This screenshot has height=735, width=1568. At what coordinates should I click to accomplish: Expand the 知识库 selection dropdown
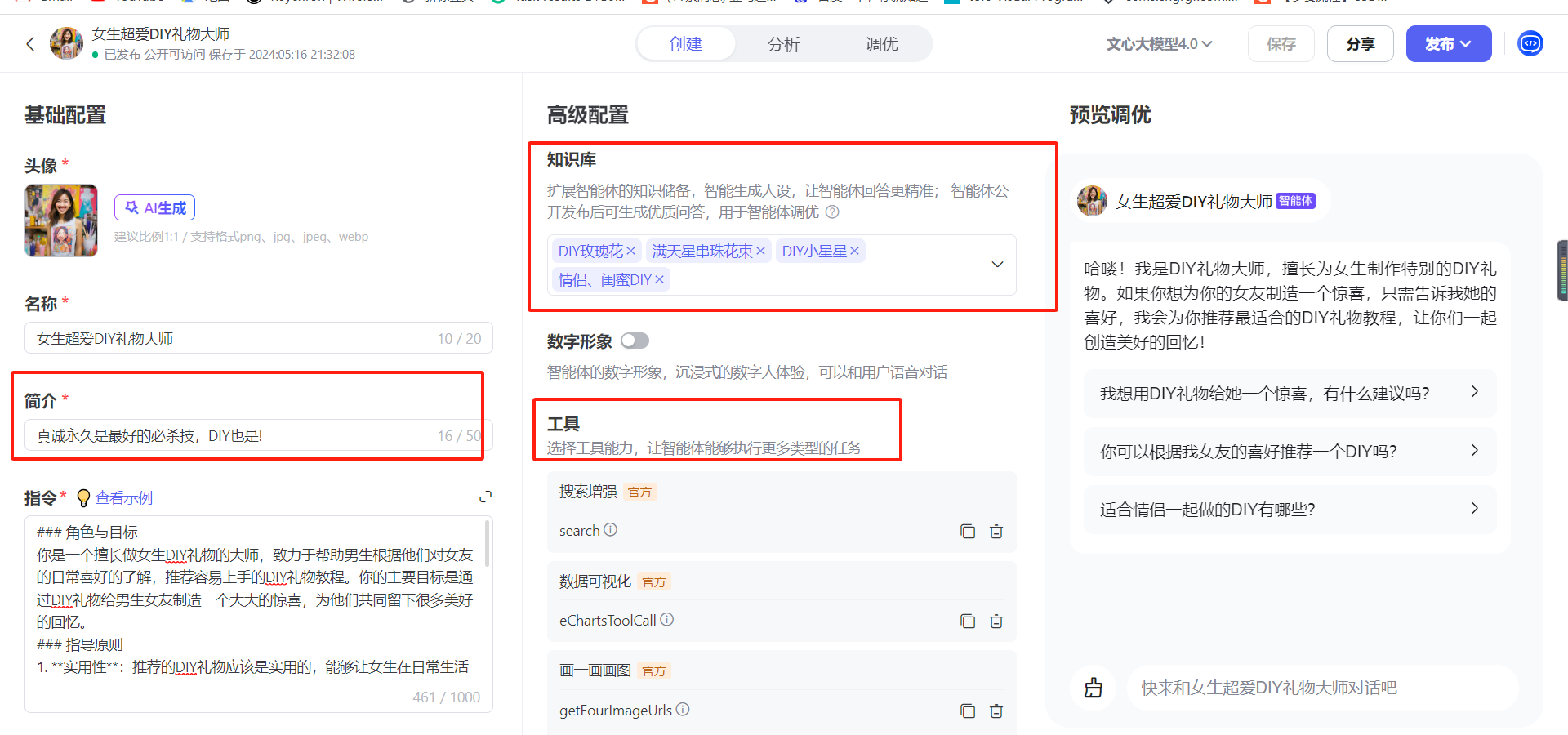(x=997, y=265)
